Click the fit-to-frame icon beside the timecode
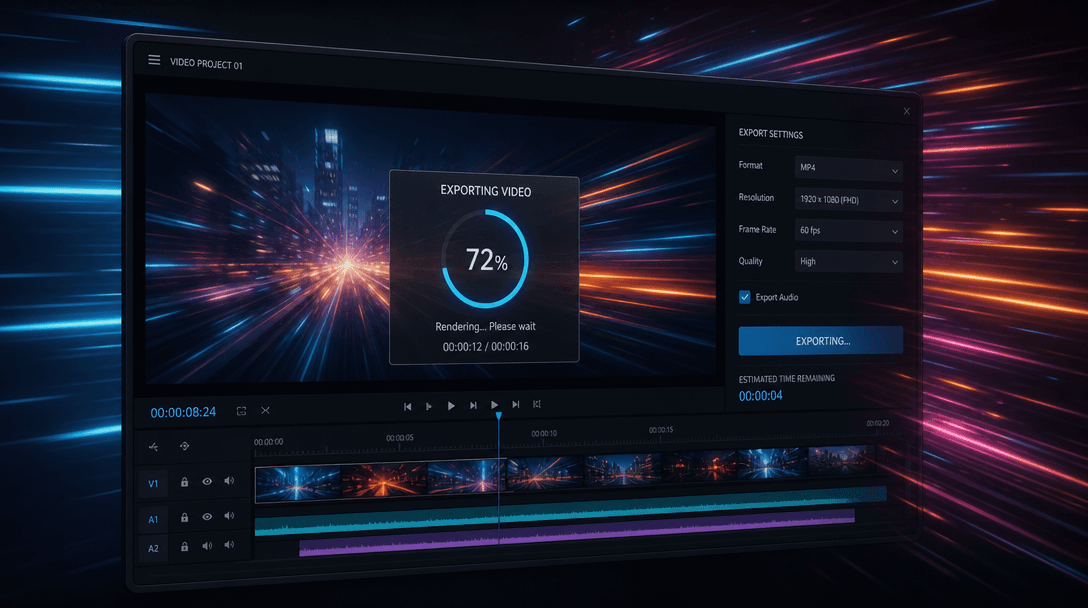 click(241, 411)
